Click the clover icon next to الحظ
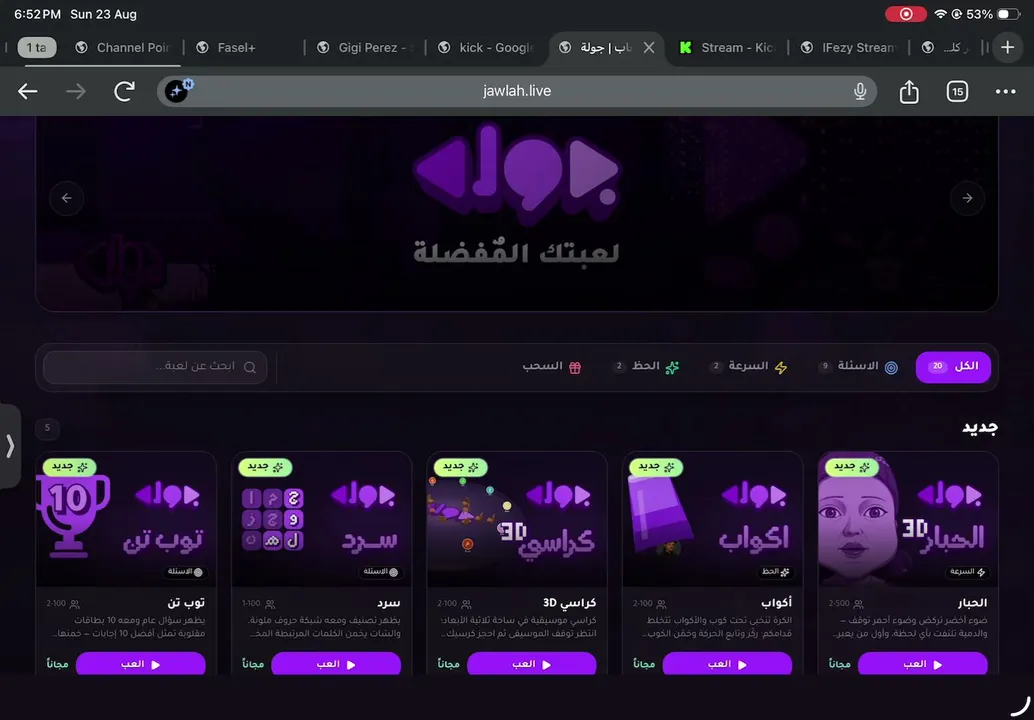Image resolution: width=1034 pixels, height=720 pixels. point(672,367)
